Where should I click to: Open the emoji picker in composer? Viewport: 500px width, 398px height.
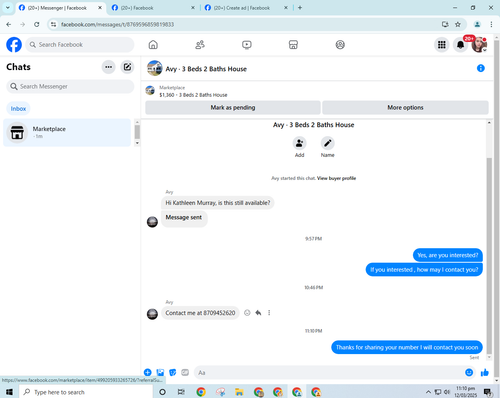click(469, 372)
